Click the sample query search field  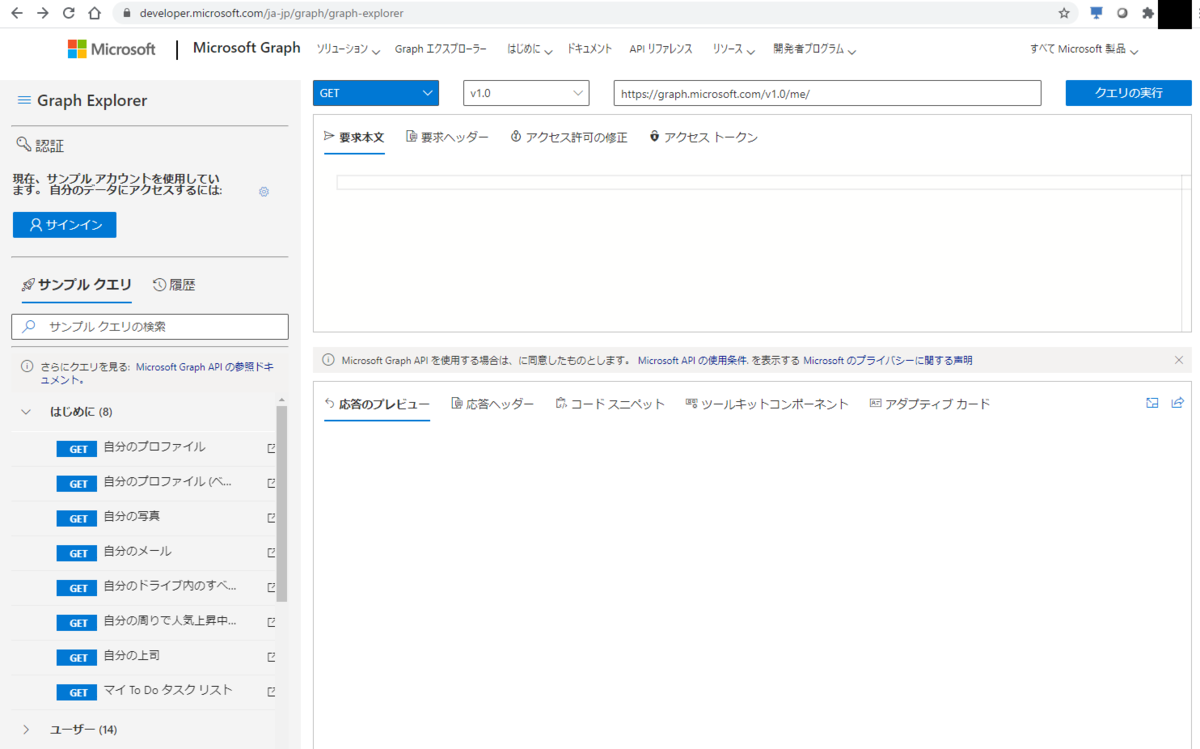coord(150,327)
